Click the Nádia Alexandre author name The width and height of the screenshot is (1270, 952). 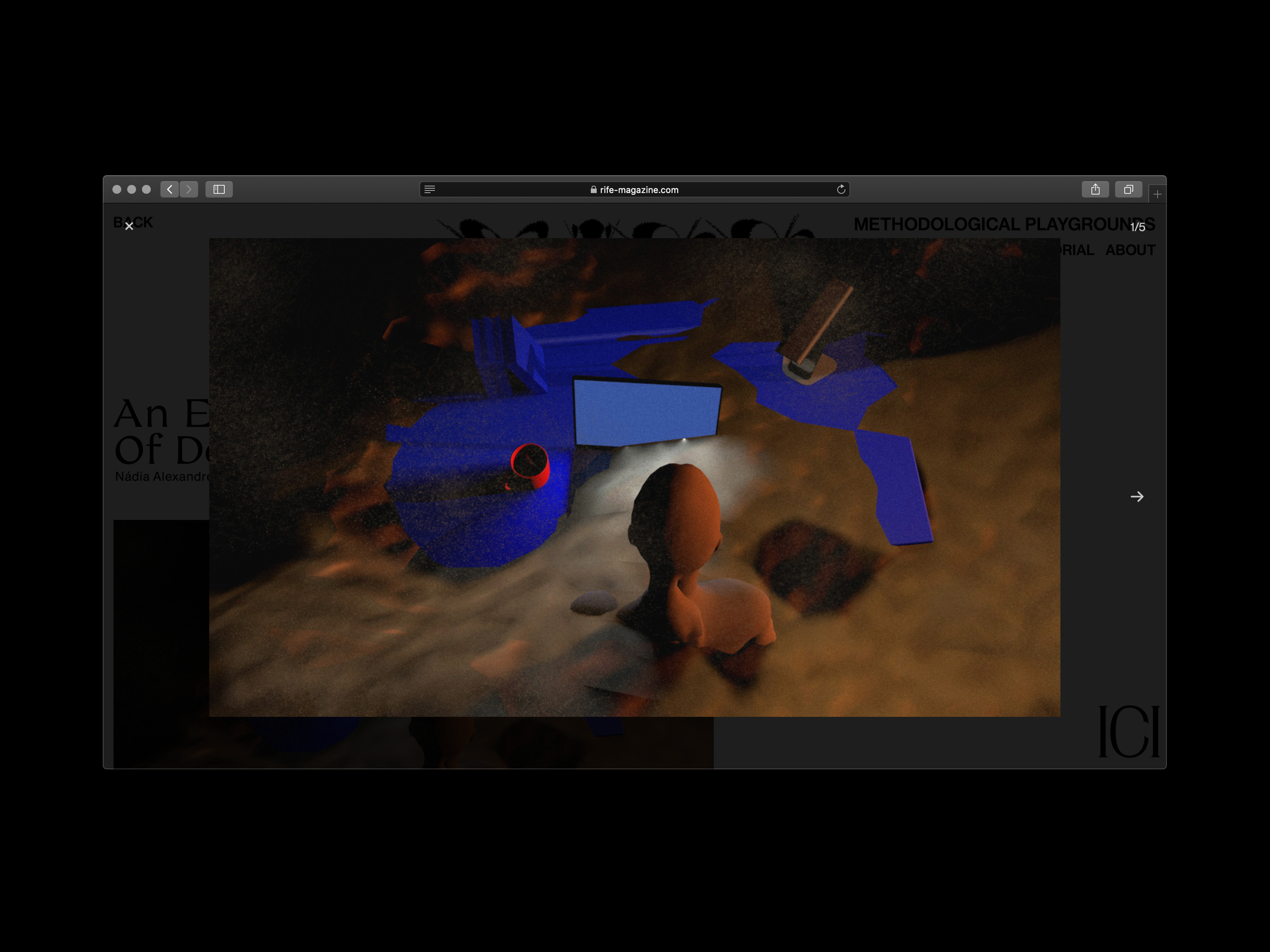(x=162, y=476)
